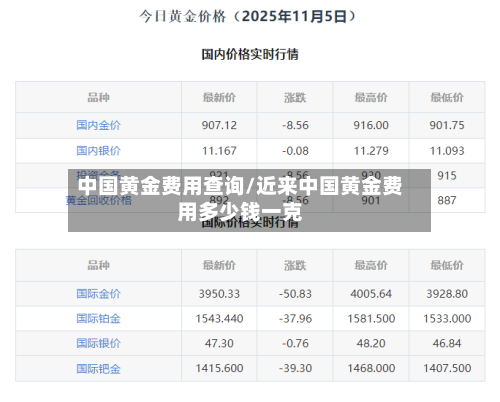
Task: Click the 47.30 international silver price
Action: pyautogui.click(x=219, y=343)
